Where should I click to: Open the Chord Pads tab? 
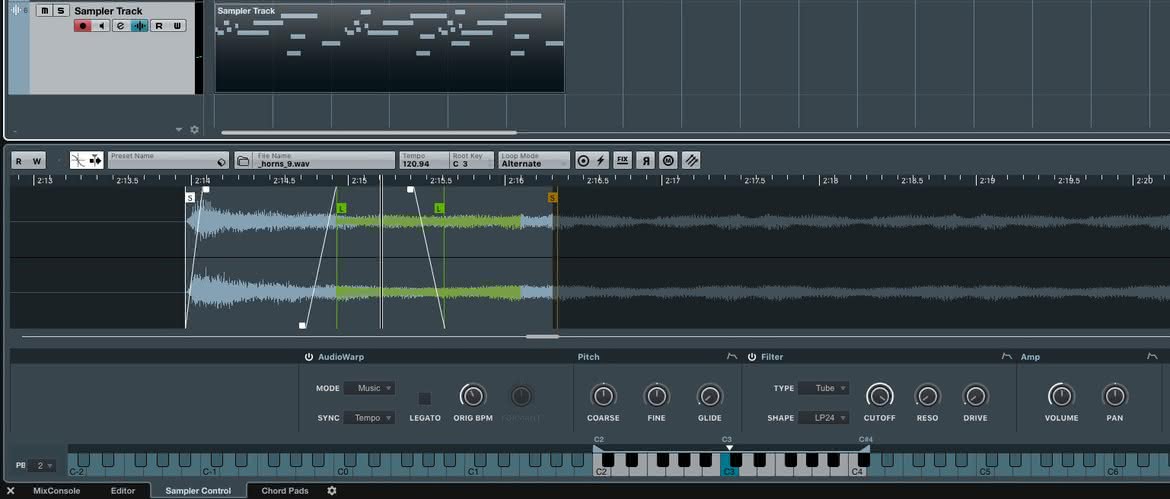(x=285, y=491)
